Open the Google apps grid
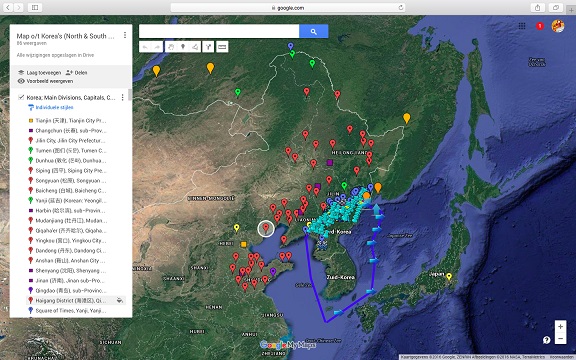Screen dimensions: 576x360 pos(522,26)
